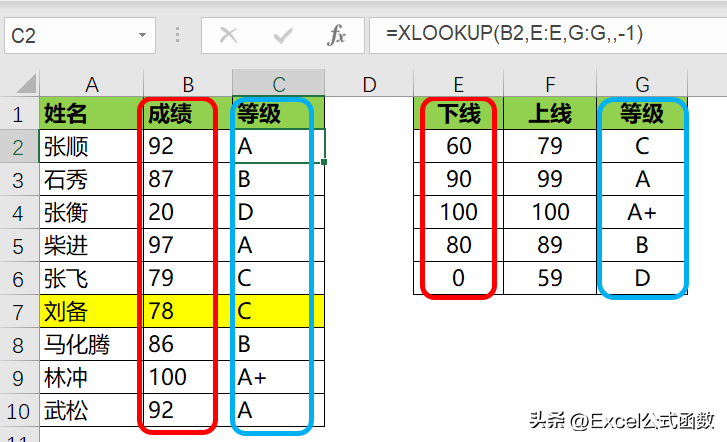The height and width of the screenshot is (442, 727).
Task: Select row 2 header
Action: 19,146
